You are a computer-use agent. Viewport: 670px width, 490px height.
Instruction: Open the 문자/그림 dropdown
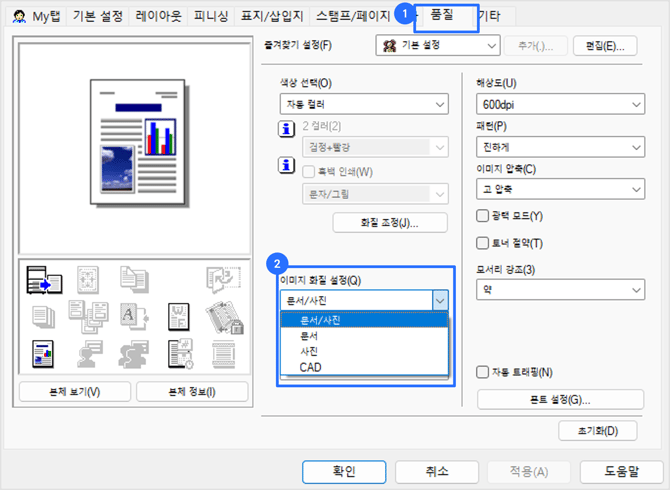click(376, 194)
